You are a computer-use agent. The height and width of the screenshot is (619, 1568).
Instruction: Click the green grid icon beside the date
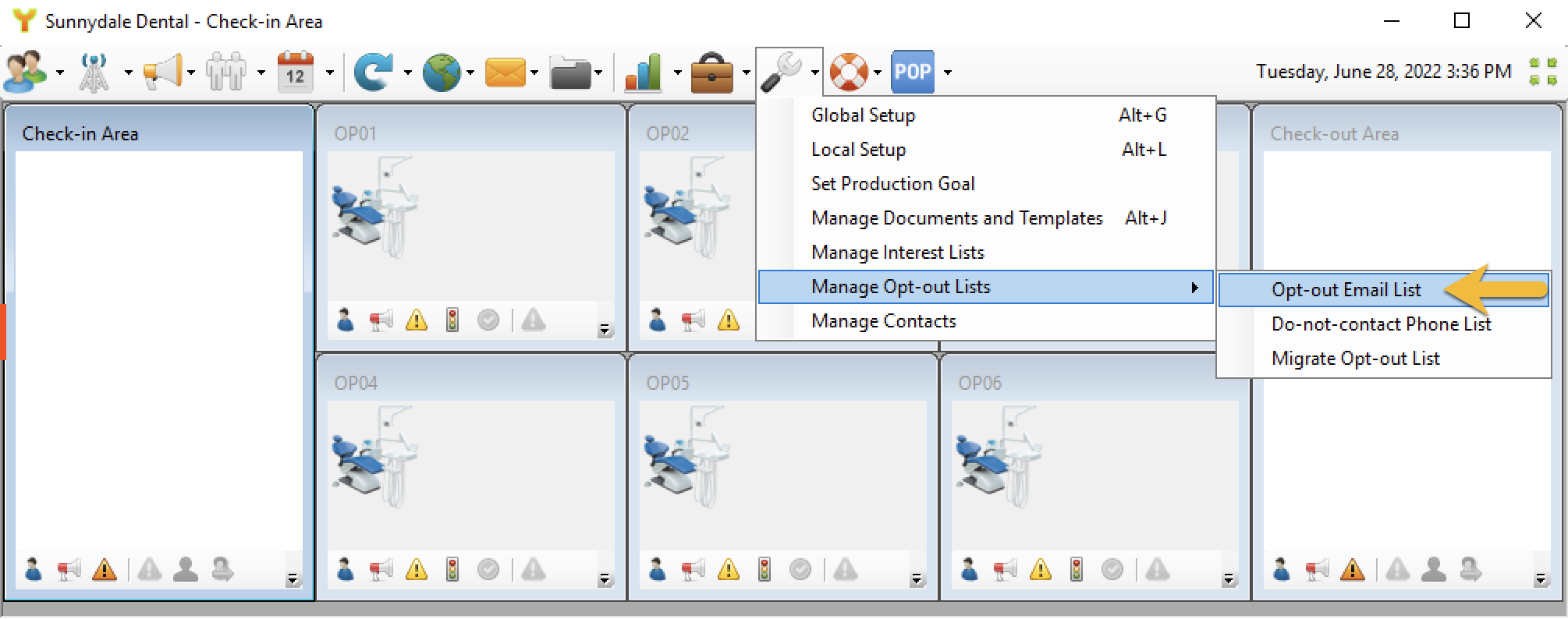[1542, 72]
